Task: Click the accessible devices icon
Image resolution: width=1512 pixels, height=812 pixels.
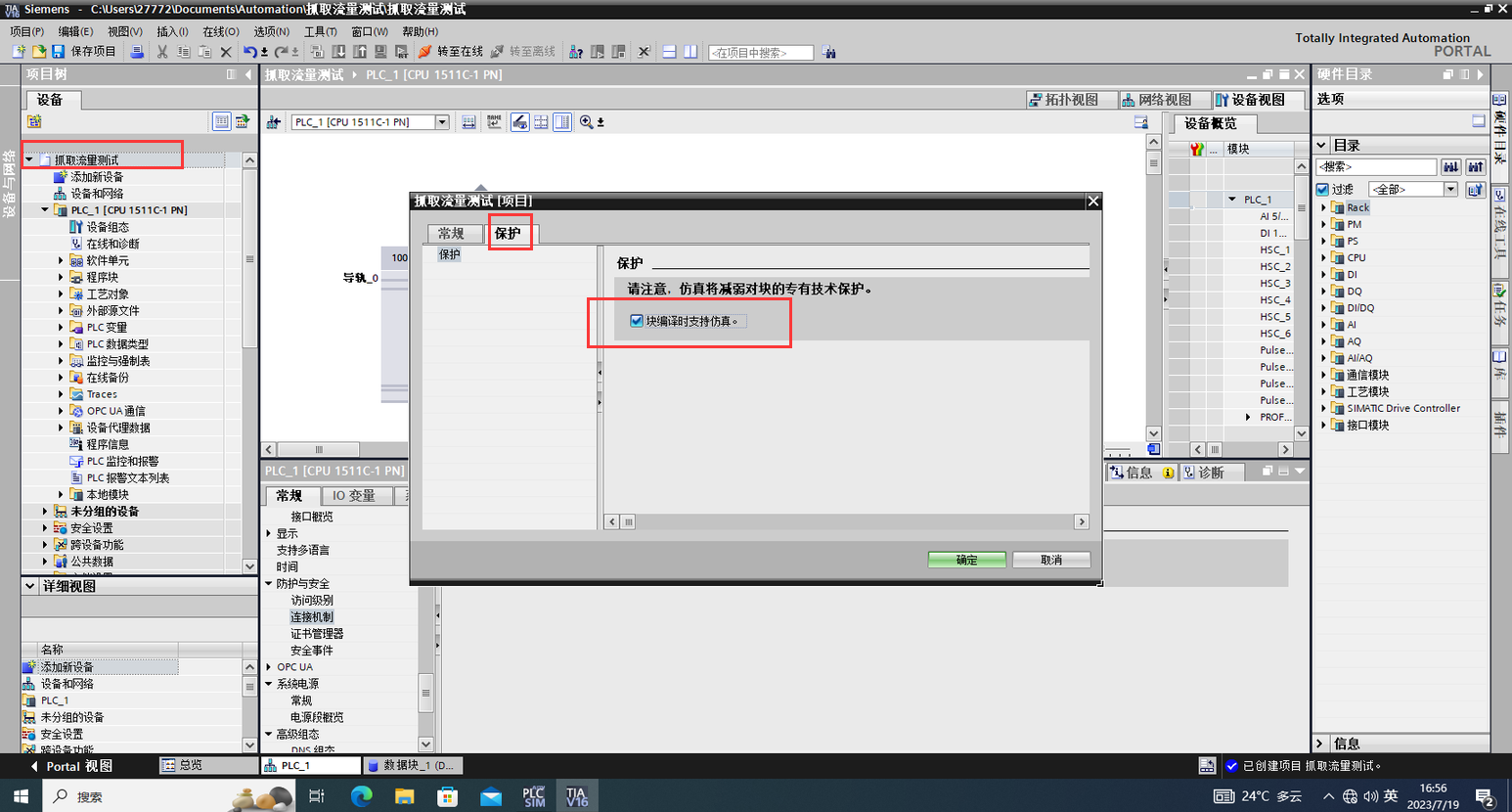Action: [x=576, y=51]
